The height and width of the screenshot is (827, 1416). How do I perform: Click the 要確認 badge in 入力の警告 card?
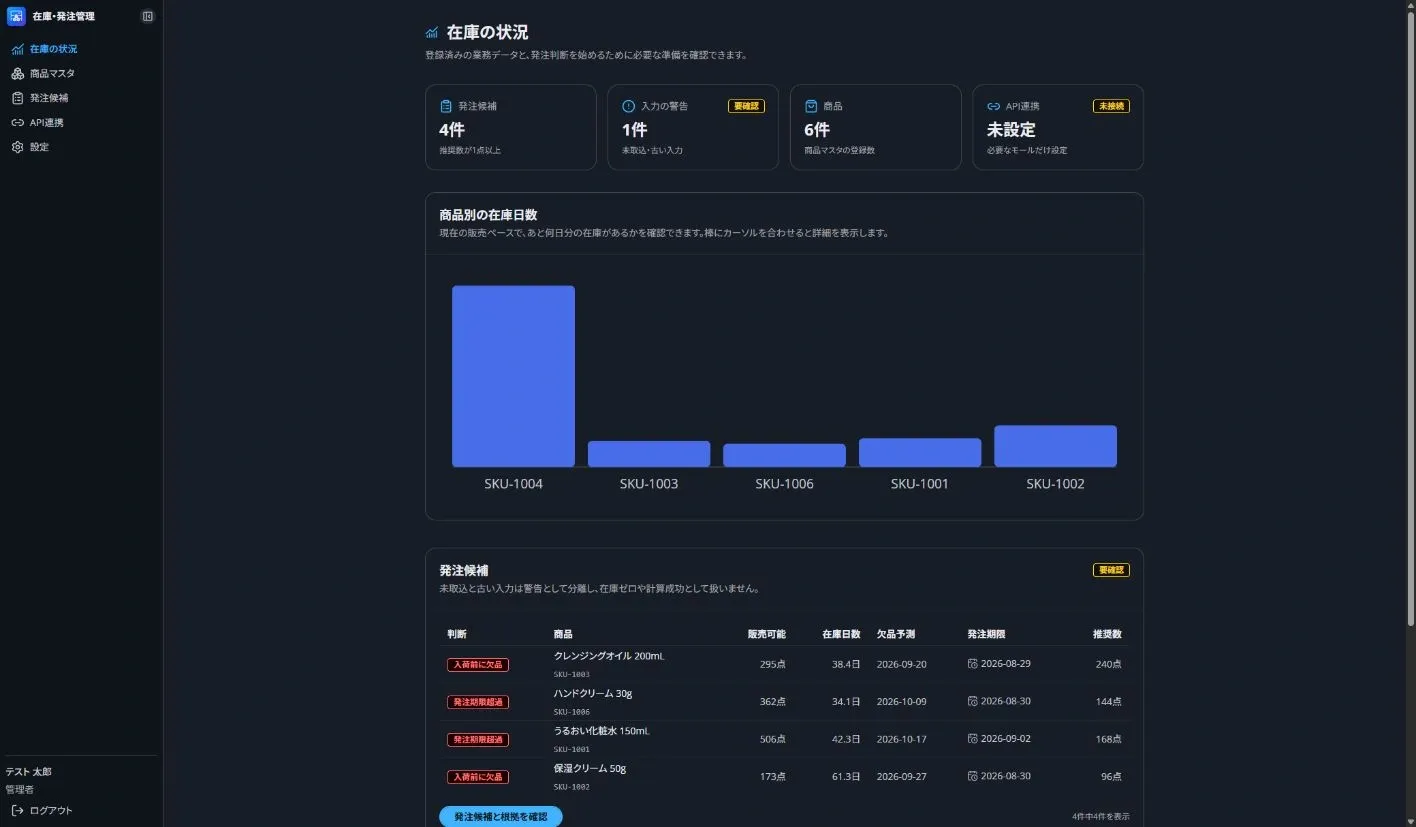746,106
